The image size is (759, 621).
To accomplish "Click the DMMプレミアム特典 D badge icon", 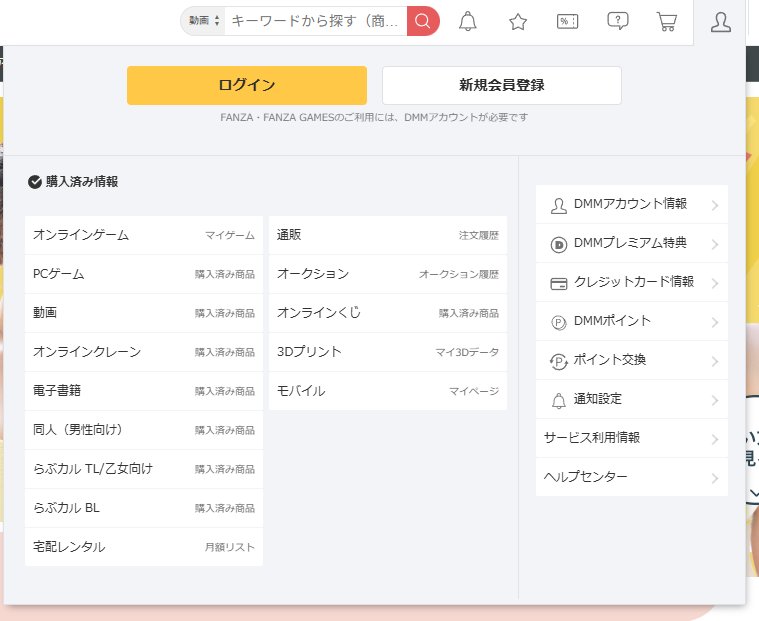I will tap(559, 244).
